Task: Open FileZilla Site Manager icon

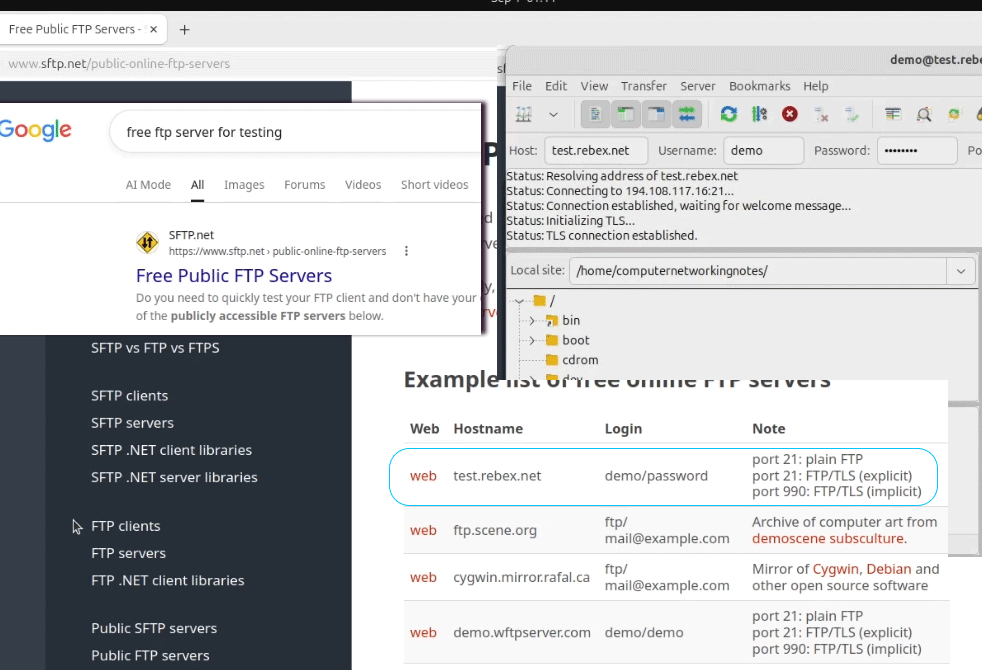Action: pyautogui.click(x=524, y=114)
